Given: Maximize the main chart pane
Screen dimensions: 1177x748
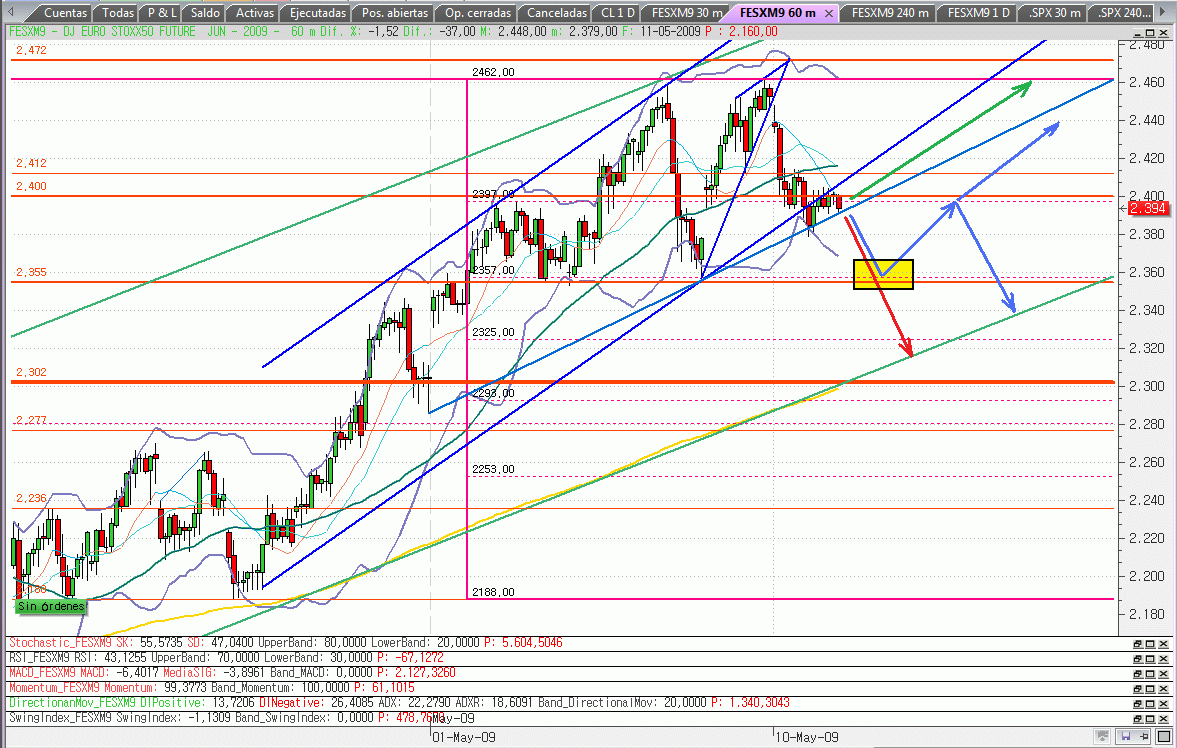Looking at the screenshot, I should click(x=1150, y=32).
